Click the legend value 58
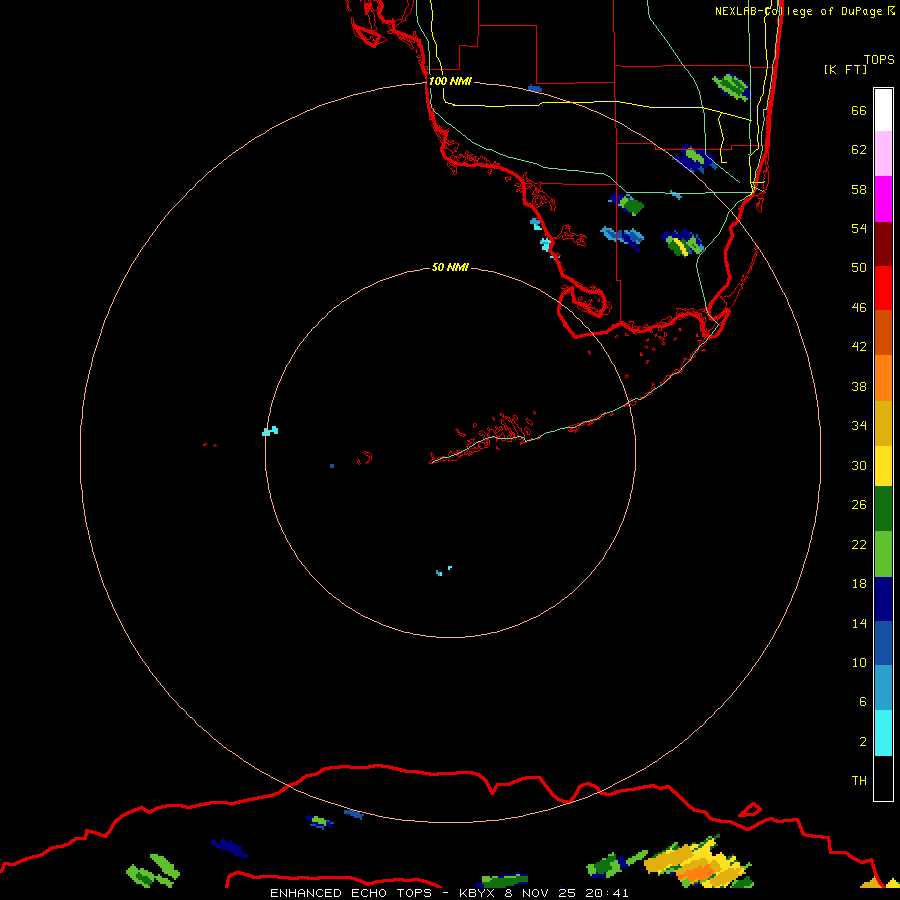The image size is (900, 900). click(x=859, y=189)
